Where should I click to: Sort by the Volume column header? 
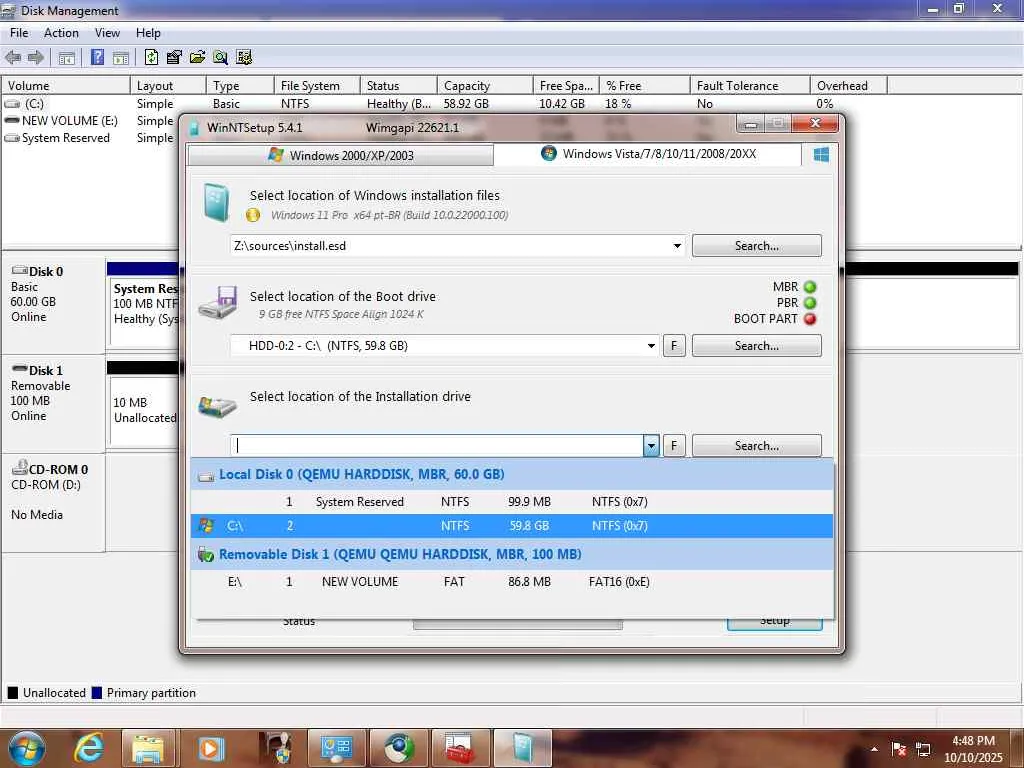(x=65, y=86)
